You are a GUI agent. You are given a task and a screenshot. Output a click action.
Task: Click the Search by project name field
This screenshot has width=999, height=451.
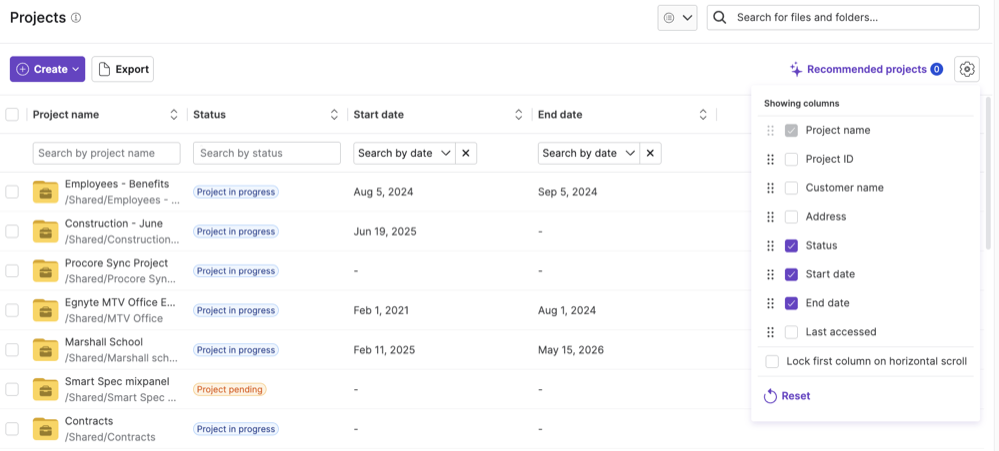pyautogui.click(x=106, y=153)
